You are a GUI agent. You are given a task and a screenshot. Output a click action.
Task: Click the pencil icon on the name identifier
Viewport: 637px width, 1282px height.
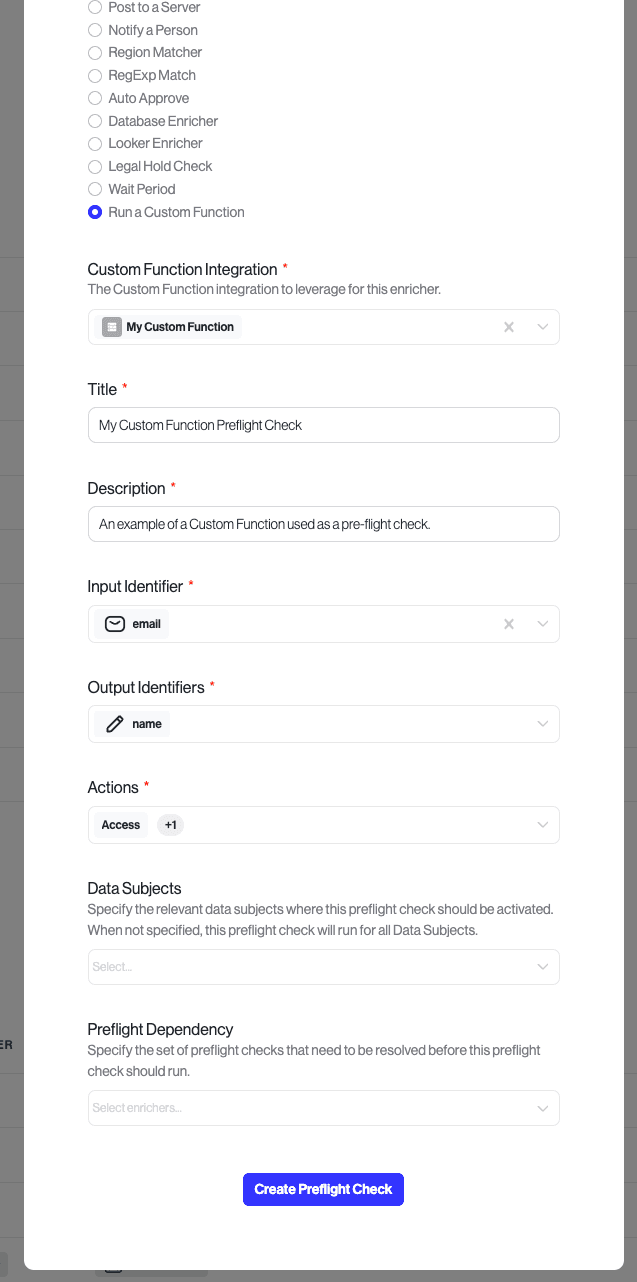coord(113,723)
